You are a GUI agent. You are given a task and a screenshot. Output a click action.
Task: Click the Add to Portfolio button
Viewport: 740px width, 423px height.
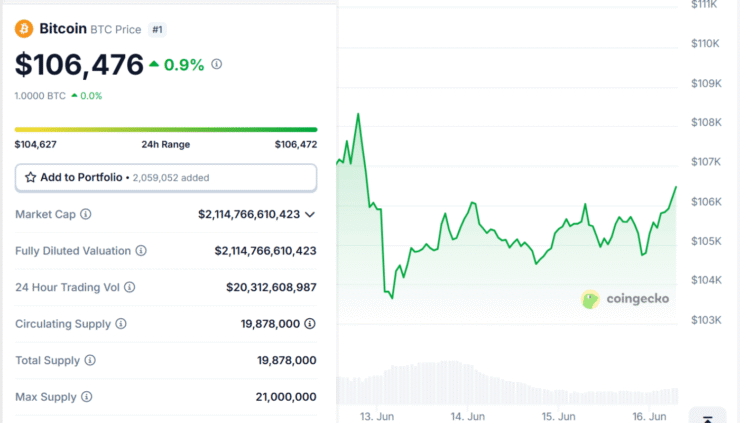[x=166, y=178]
